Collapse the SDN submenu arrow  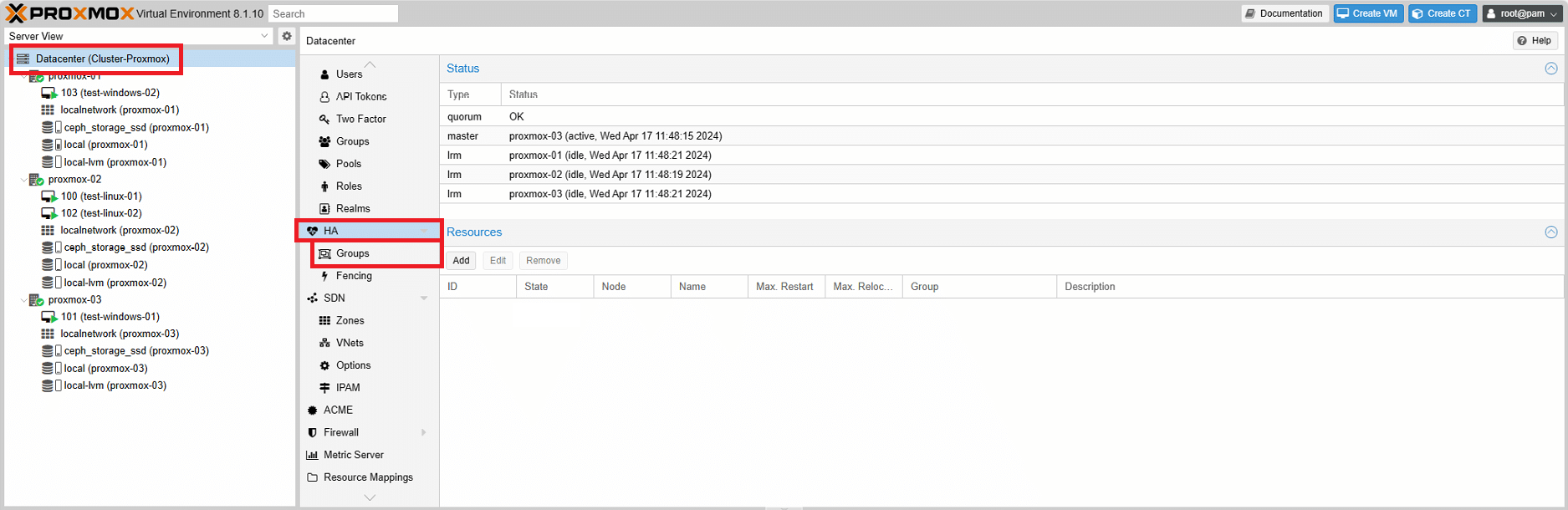(x=424, y=298)
